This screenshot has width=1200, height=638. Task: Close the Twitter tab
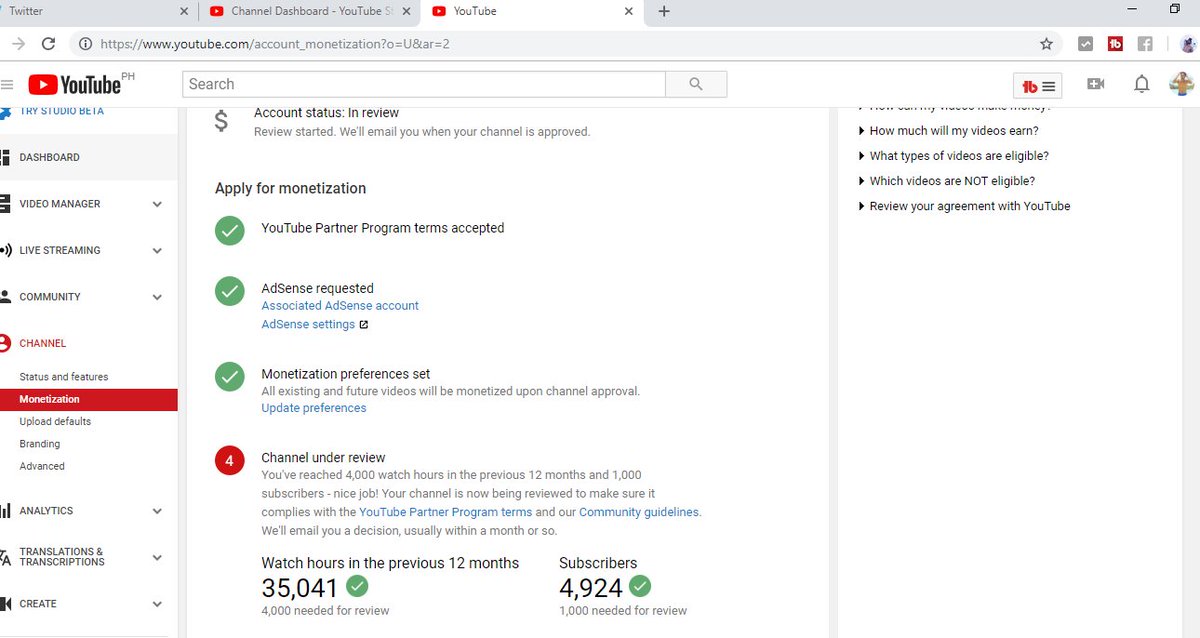(183, 12)
